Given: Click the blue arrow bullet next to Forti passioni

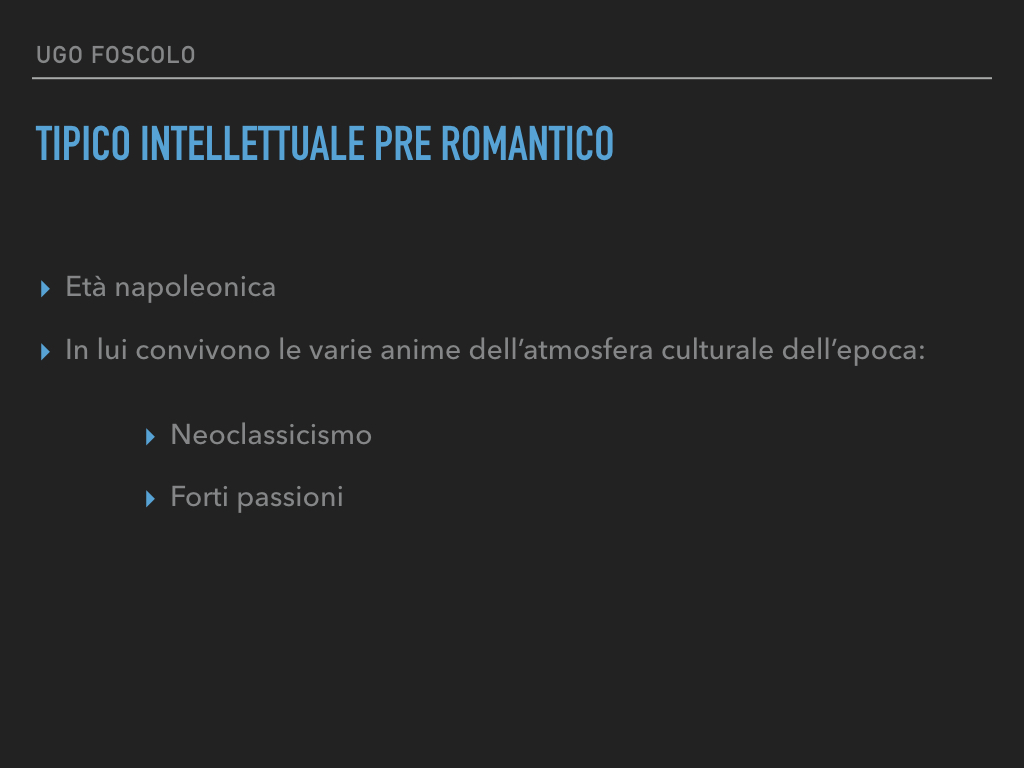Looking at the screenshot, I should pyautogui.click(x=150, y=499).
